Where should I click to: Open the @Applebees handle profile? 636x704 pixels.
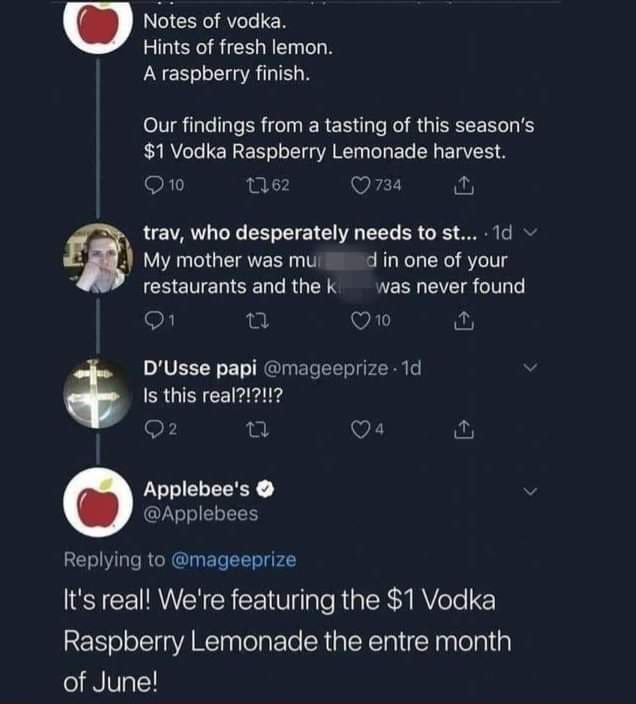[x=201, y=514]
